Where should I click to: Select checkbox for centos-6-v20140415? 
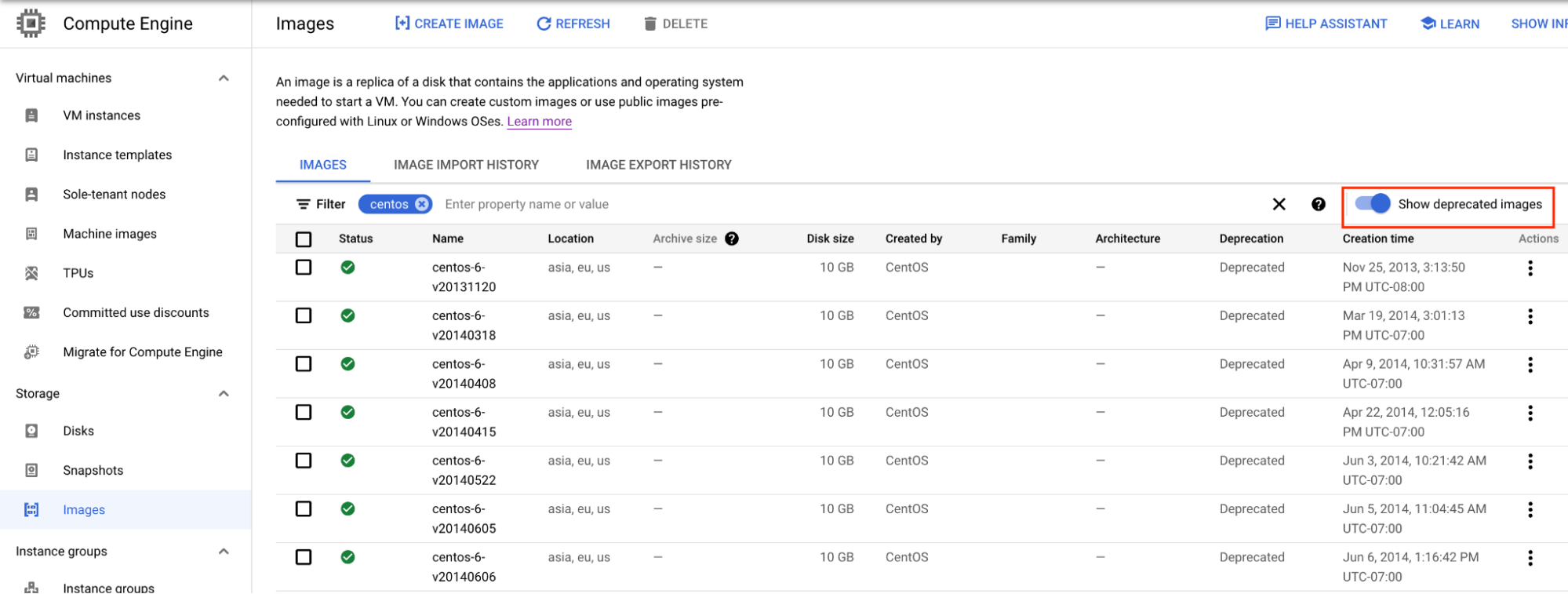pyautogui.click(x=304, y=413)
